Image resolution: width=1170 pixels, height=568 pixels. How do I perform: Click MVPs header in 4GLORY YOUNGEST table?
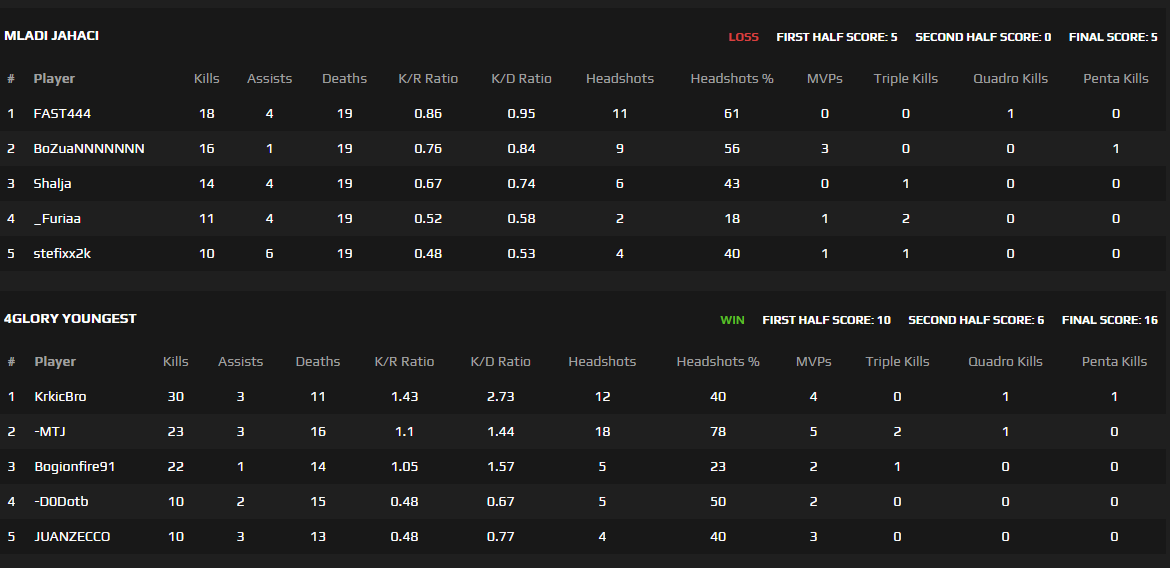tap(813, 362)
